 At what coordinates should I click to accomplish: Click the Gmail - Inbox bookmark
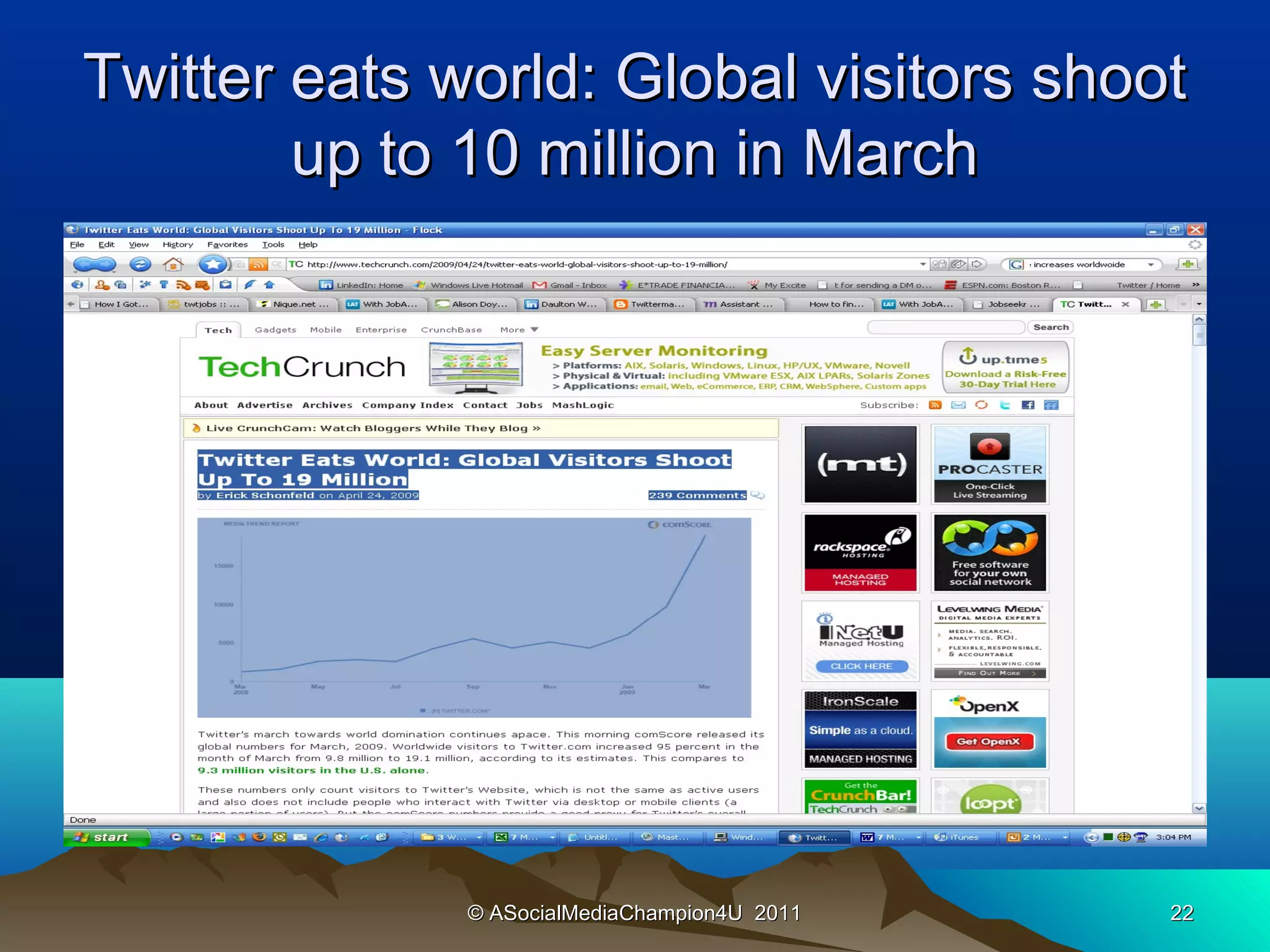571,285
